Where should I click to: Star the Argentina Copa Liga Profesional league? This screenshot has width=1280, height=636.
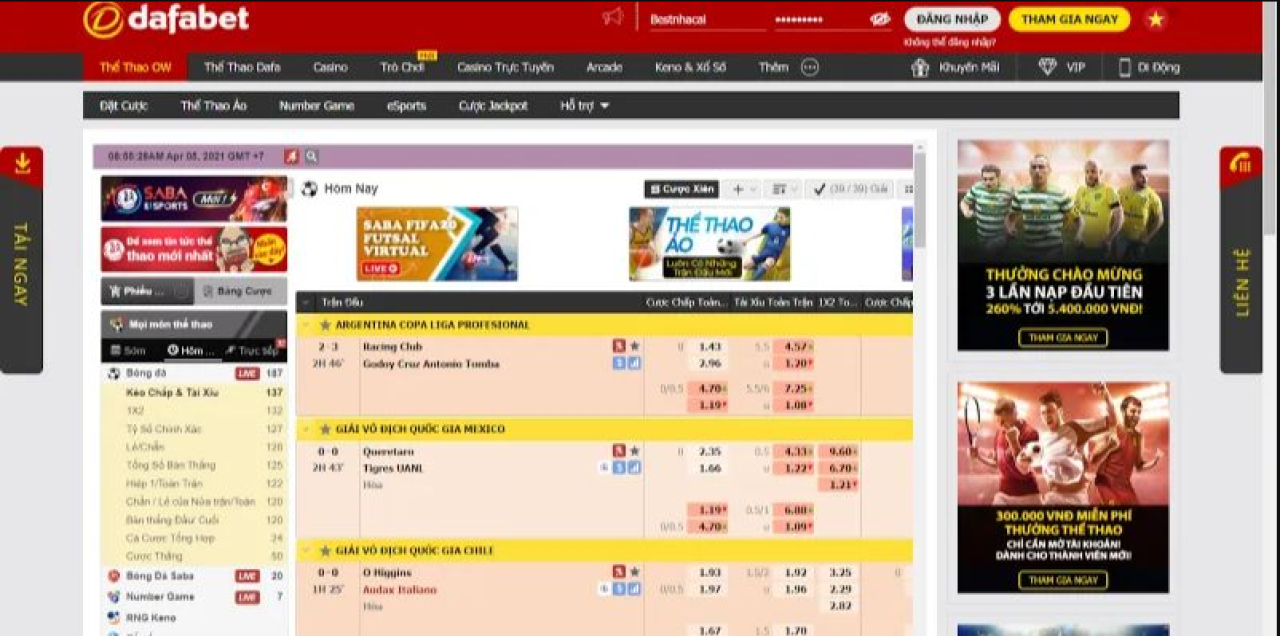coord(325,325)
